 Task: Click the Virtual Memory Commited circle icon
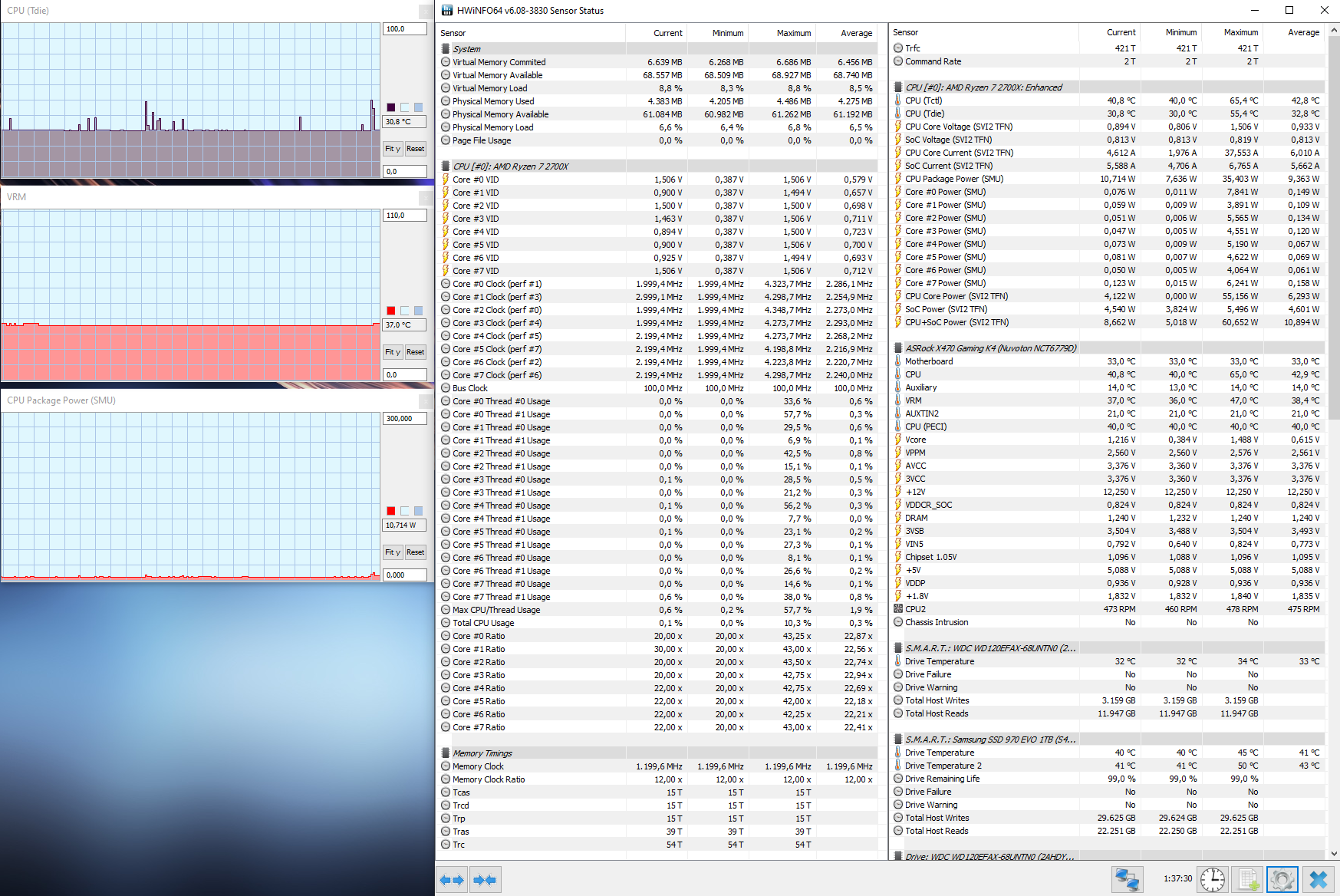[446, 62]
